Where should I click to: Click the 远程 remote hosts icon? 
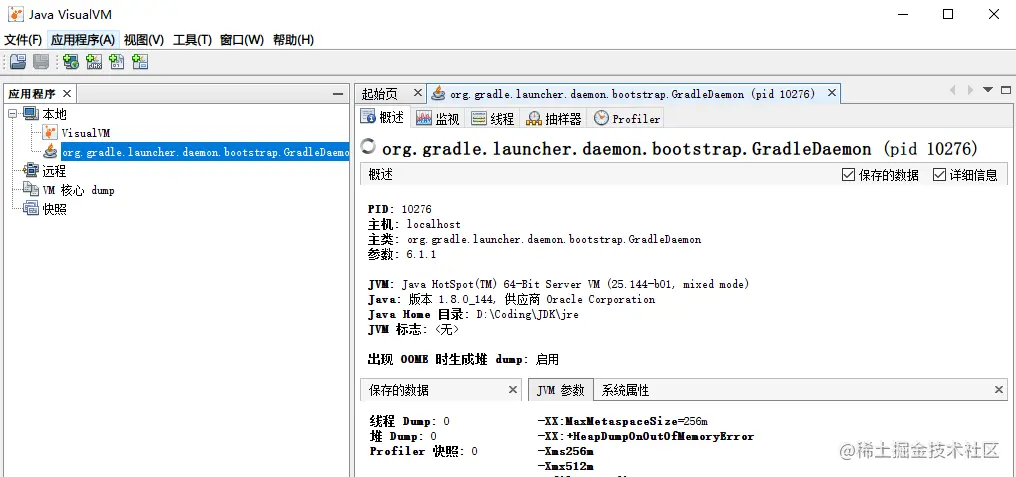pos(30,171)
